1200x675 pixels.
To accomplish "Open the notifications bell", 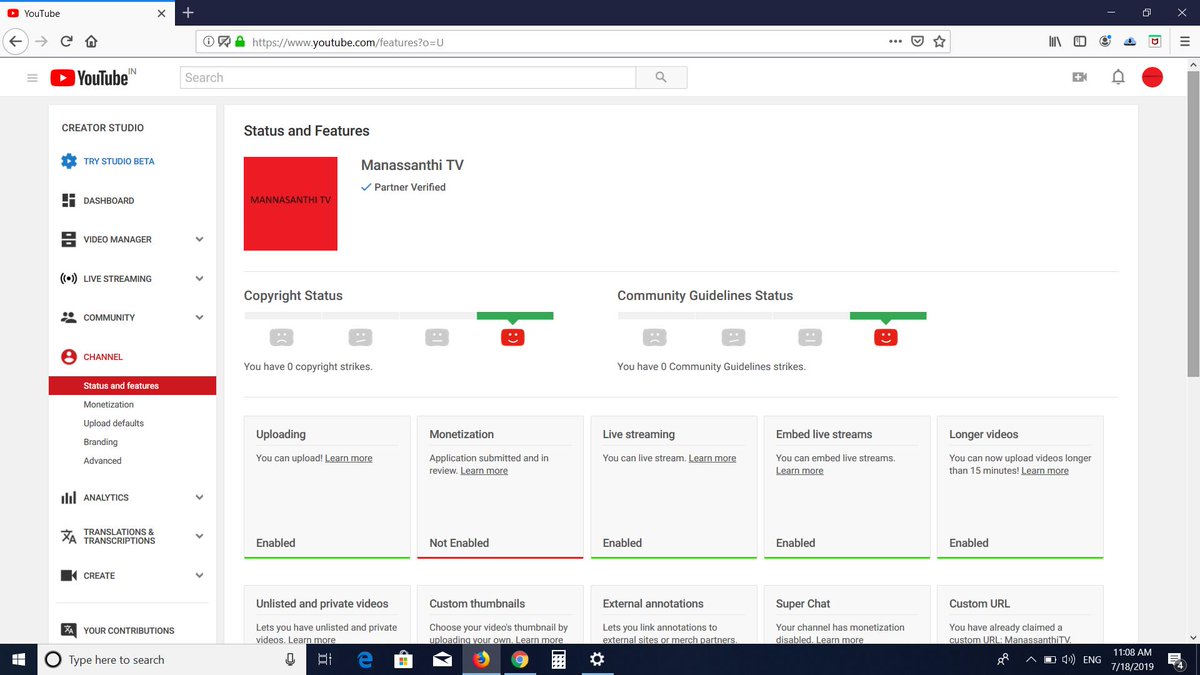I will (x=1118, y=77).
